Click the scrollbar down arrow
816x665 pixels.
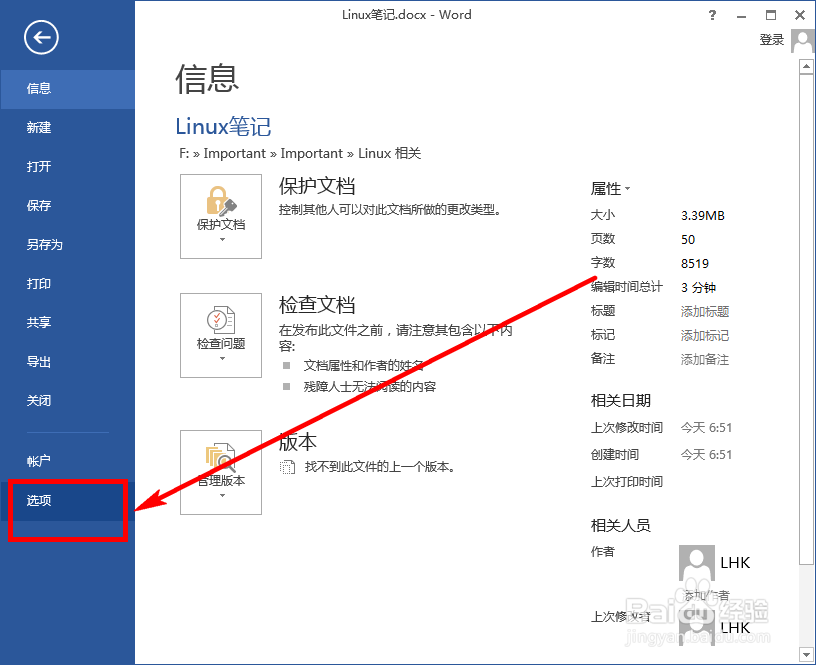(x=806, y=654)
